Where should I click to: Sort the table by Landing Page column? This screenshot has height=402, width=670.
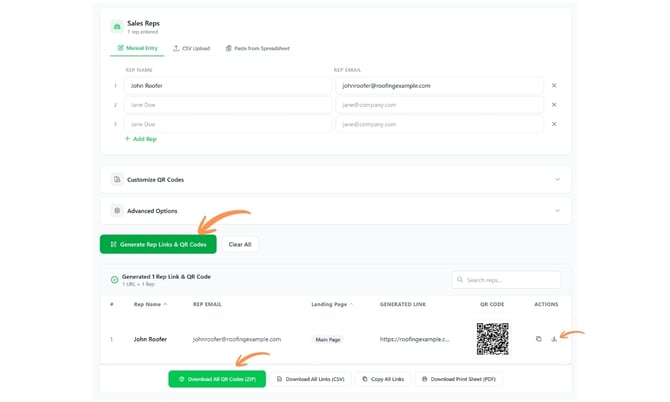[331, 304]
